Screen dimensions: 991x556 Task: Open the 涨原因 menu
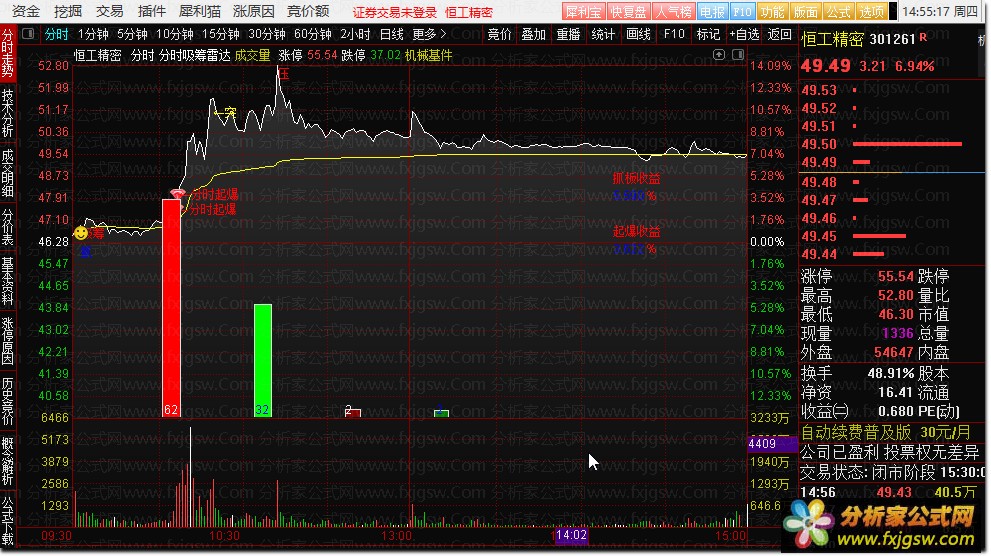253,11
